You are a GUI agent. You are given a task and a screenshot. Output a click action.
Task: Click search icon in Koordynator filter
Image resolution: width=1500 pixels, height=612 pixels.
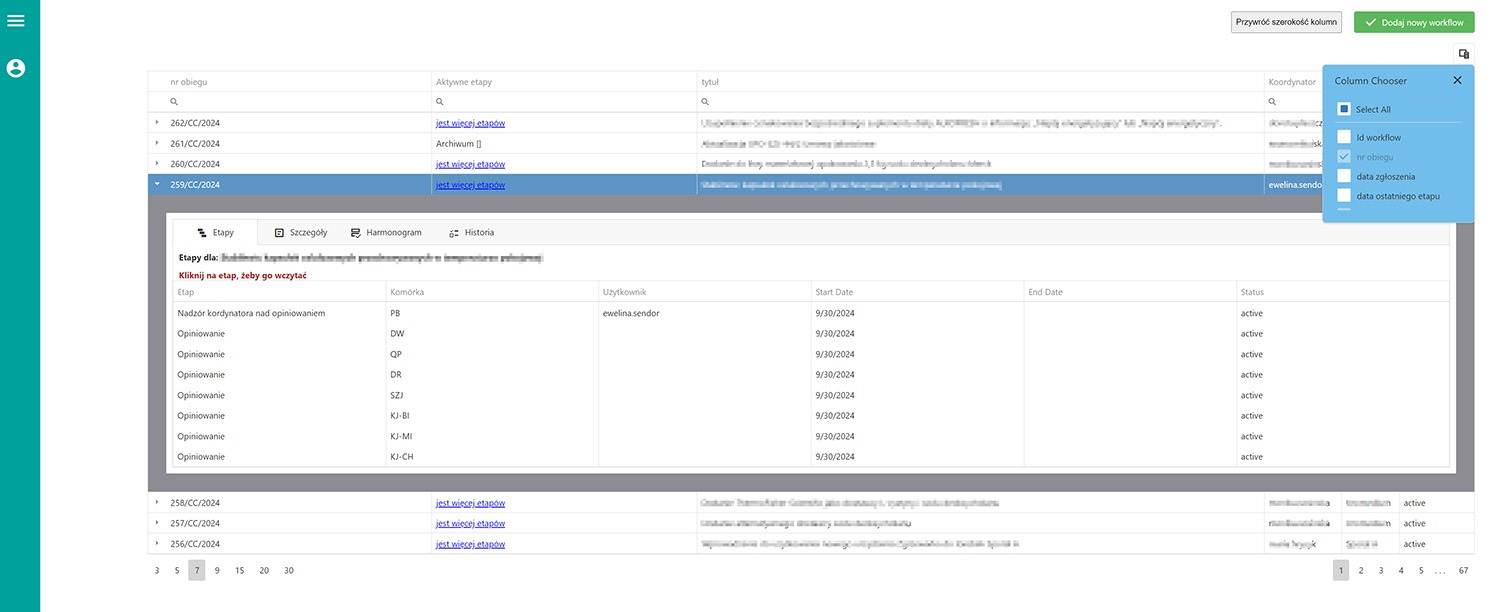point(1273,102)
